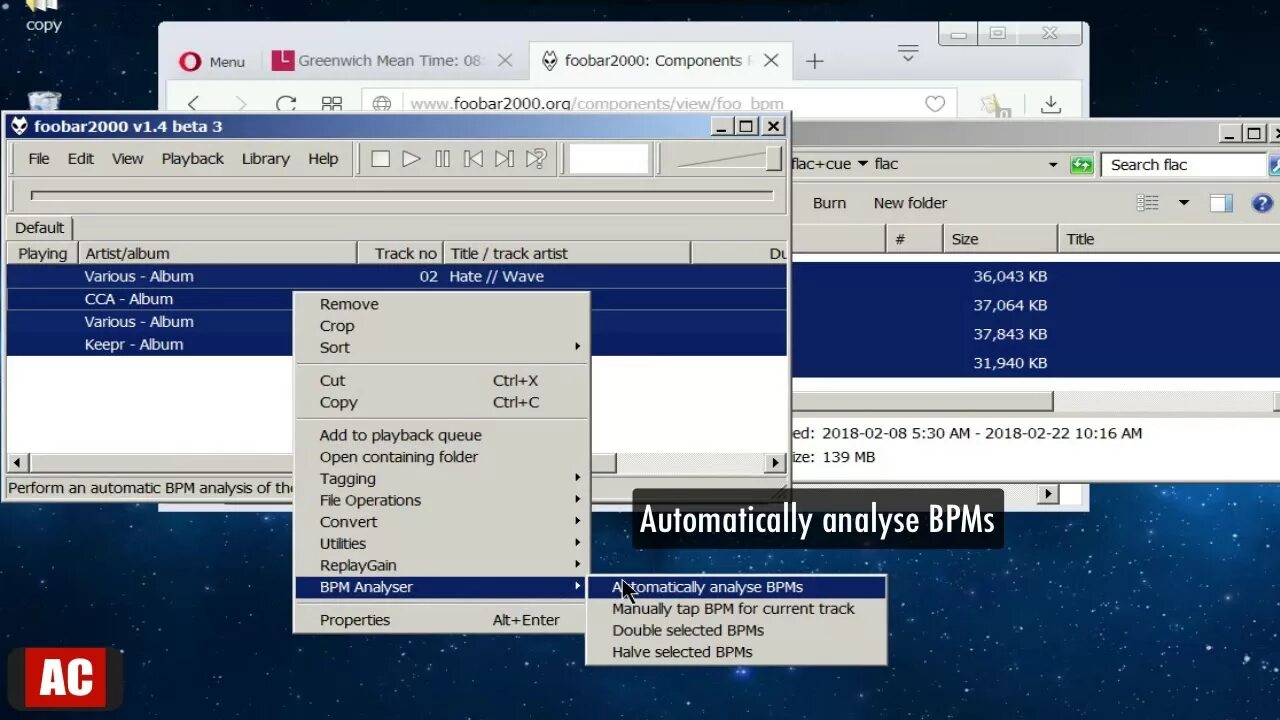
Task: Choose Double selected BPMs
Action: (x=736, y=631)
